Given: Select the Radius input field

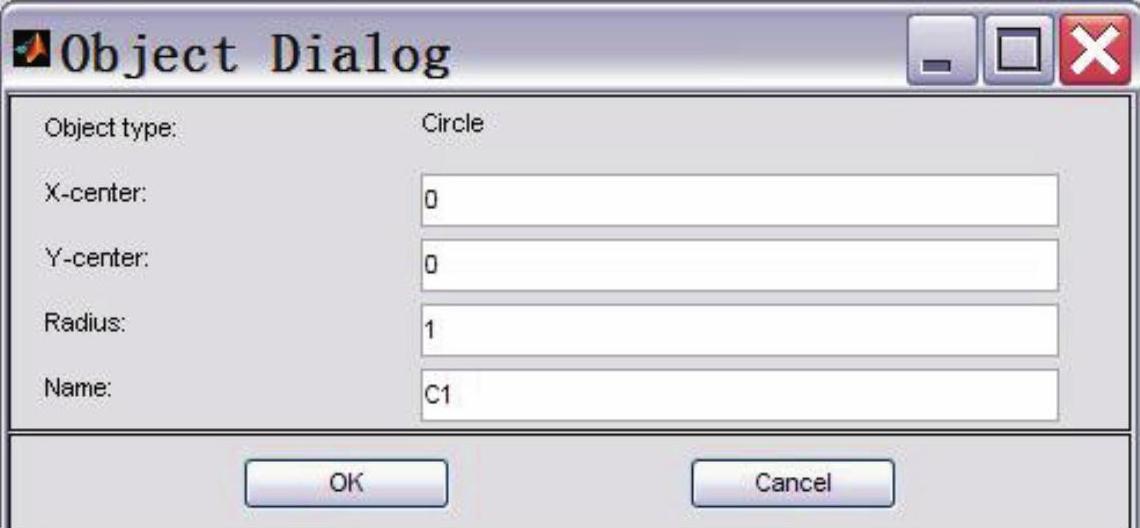Looking at the screenshot, I should 738,330.
